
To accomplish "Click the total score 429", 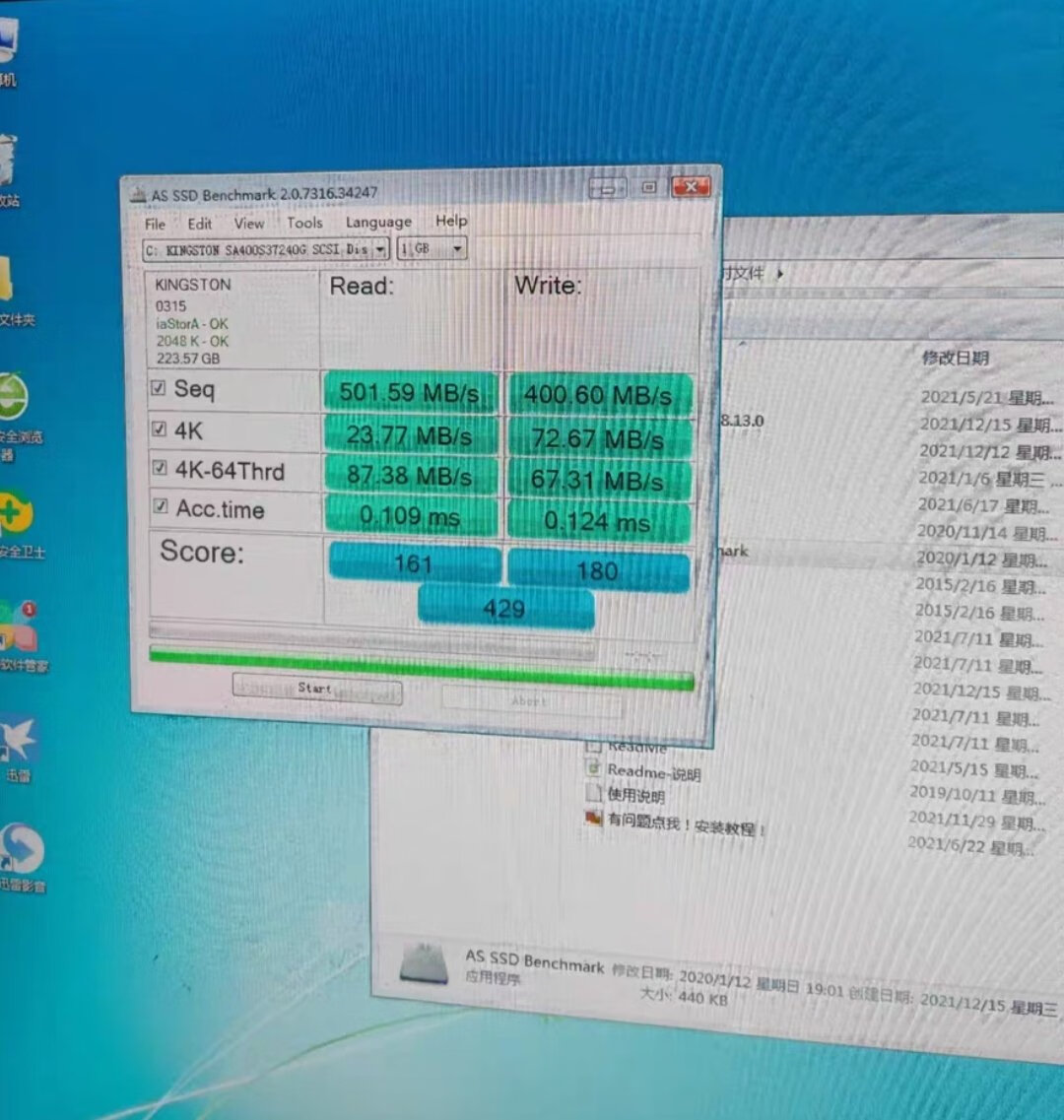I will (x=505, y=608).
